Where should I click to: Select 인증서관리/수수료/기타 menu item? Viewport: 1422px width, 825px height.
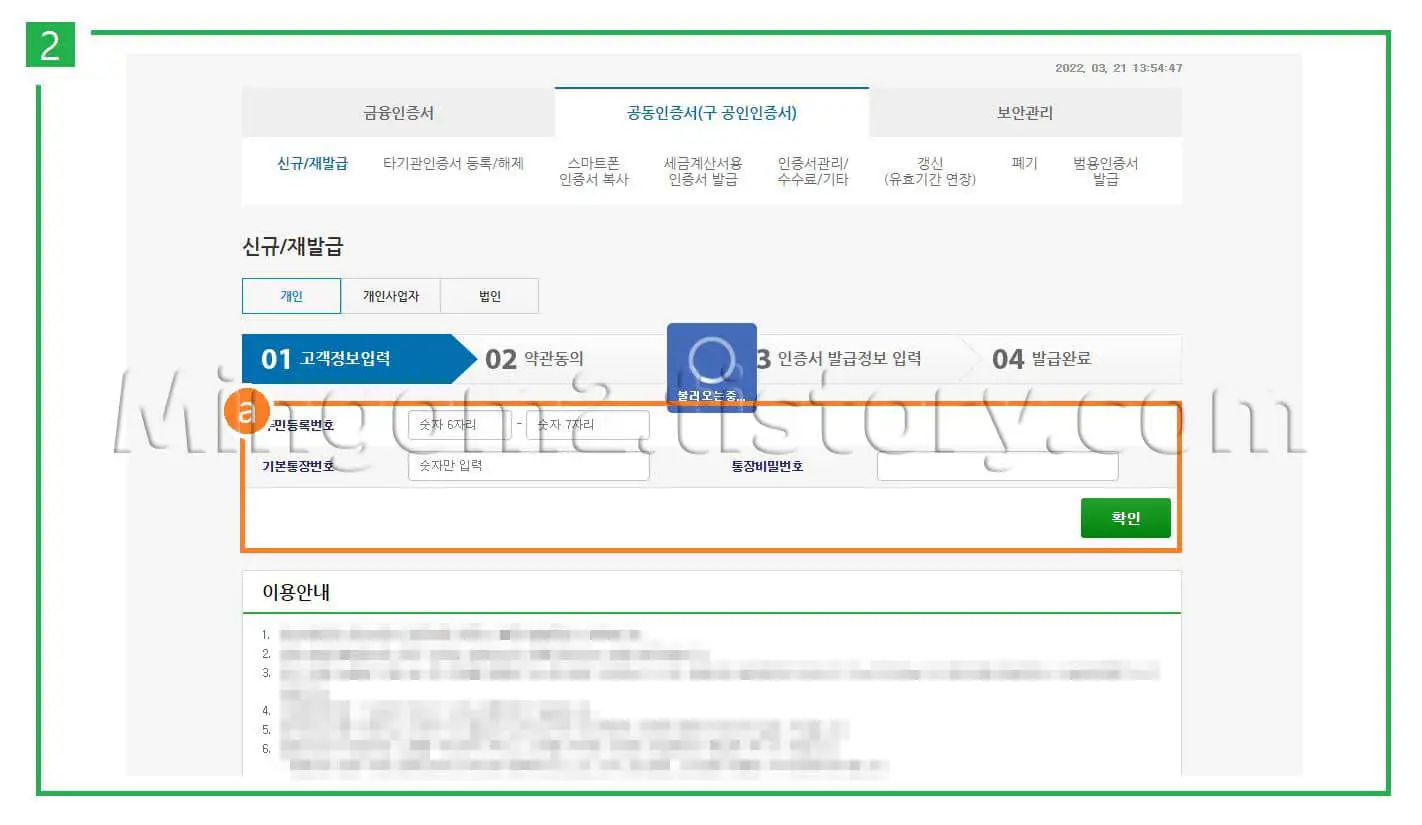click(x=812, y=171)
